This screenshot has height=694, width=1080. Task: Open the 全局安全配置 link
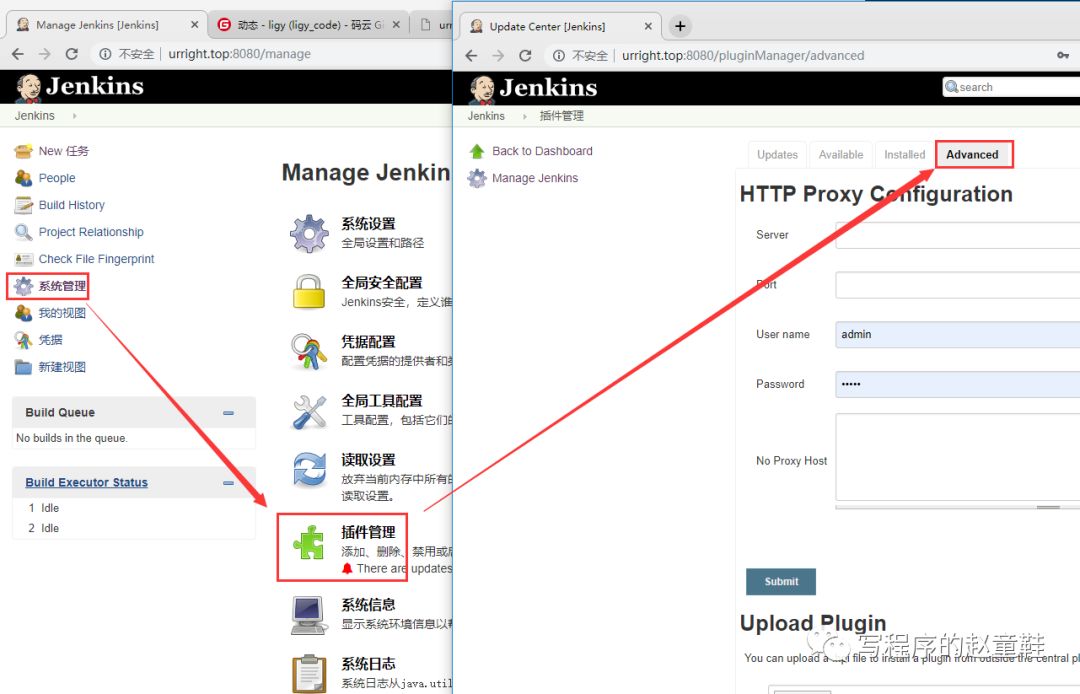coord(382,283)
